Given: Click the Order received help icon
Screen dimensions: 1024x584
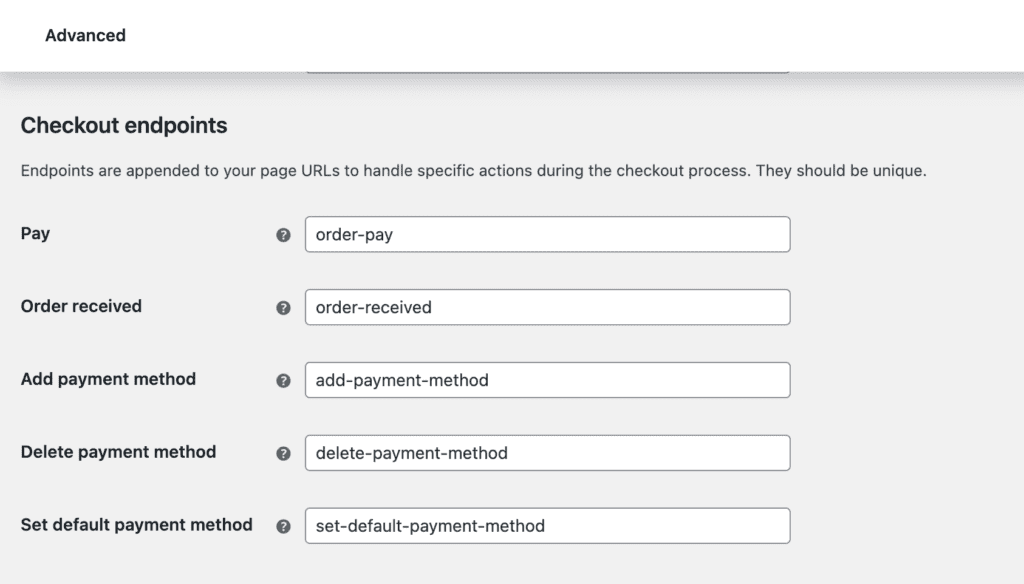Looking at the screenshot, I should click(x=283, y=308).
